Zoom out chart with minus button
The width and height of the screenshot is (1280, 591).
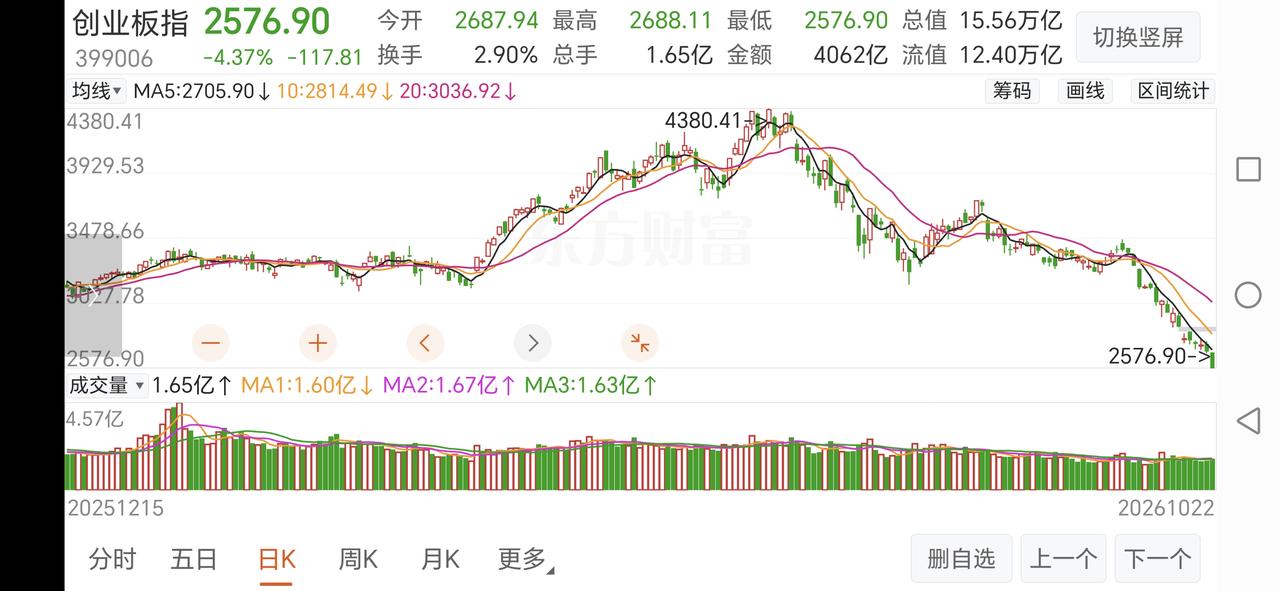tap(210, 343)
